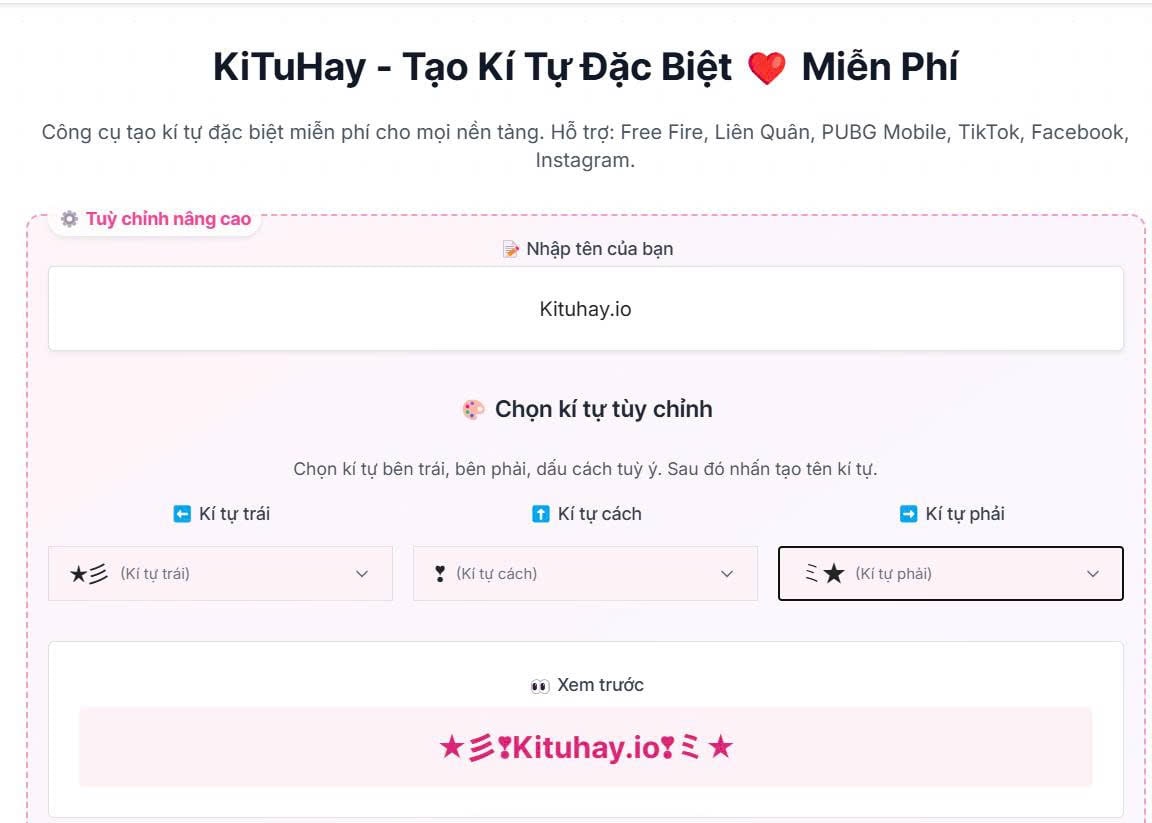Open the advanced settings gear icon
Screen dimensions: 1152x823
69,218
